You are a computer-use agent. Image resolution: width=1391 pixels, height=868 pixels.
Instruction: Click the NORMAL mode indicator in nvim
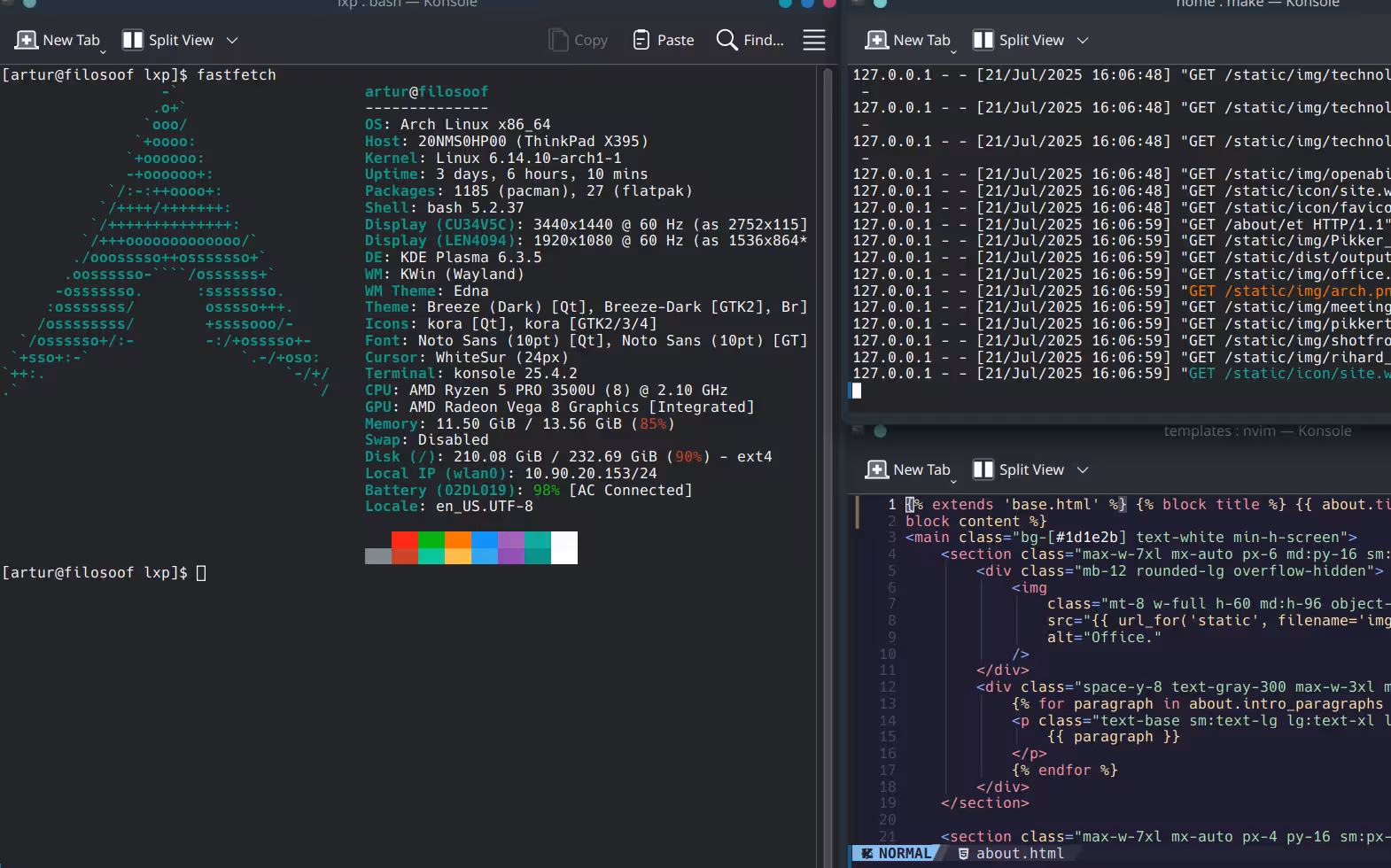pos(904,853)
